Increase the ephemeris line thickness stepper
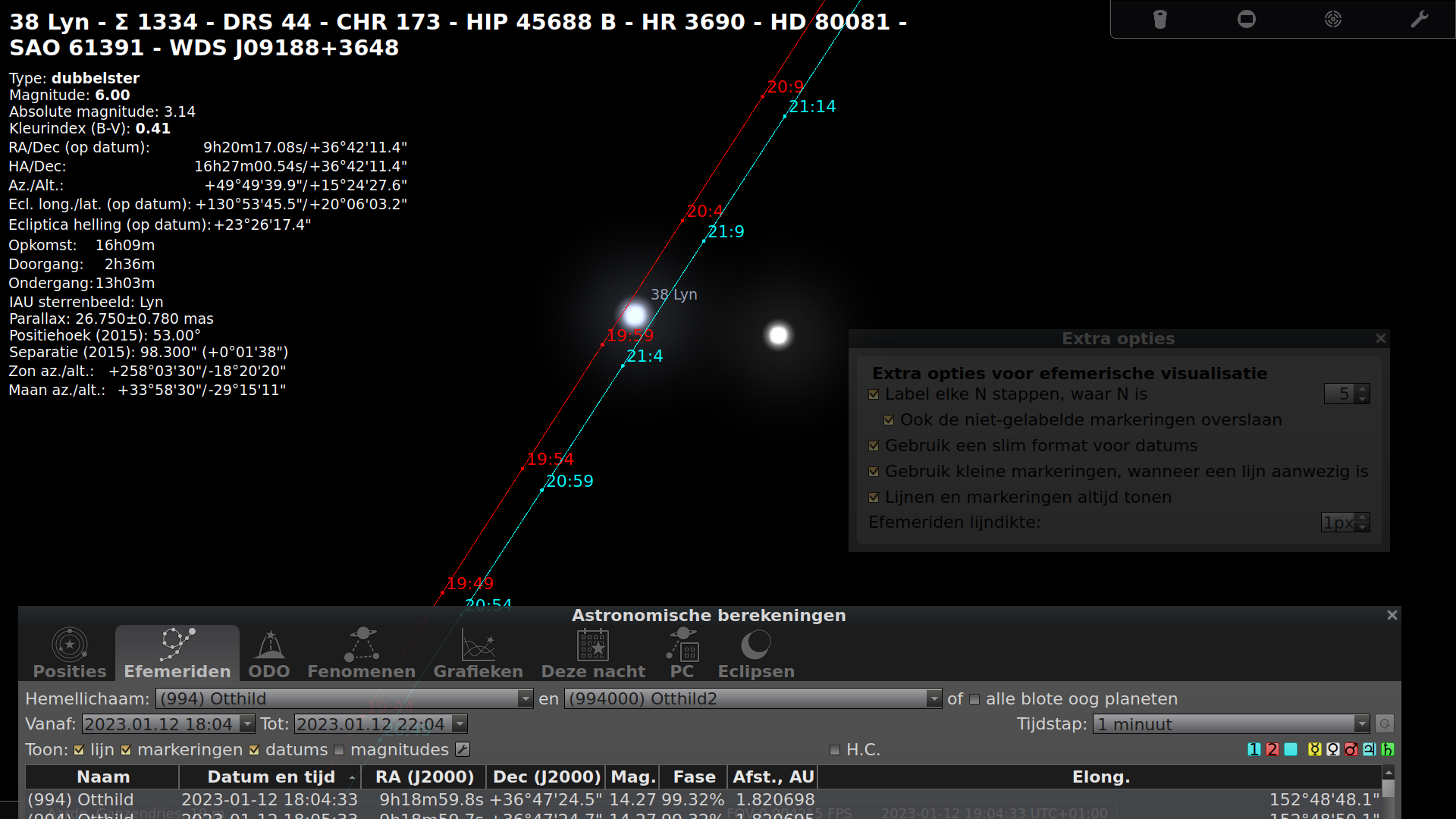The width and height of the screenshot is (1456, 819). 1363,517
